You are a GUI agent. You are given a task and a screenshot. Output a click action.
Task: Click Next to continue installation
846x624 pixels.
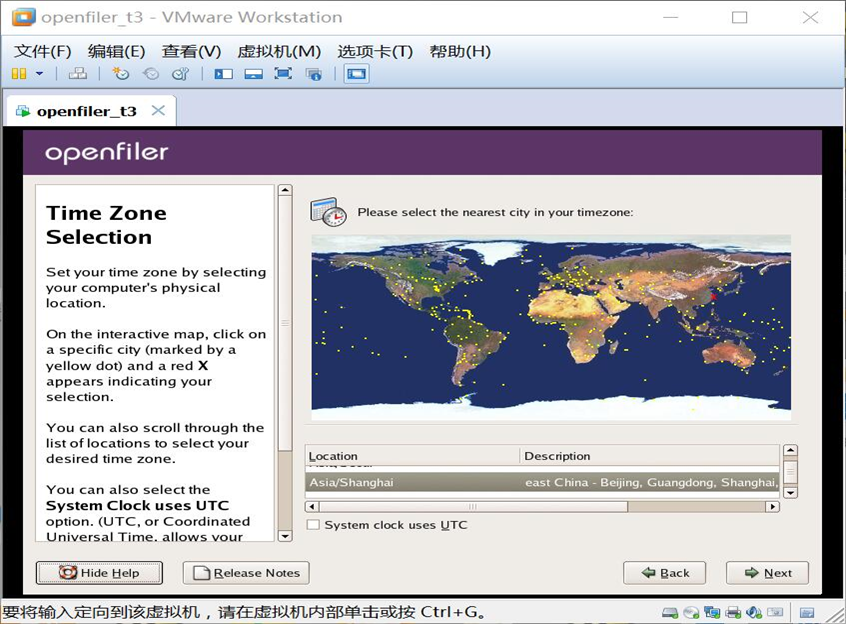click(x=767, y=573)
